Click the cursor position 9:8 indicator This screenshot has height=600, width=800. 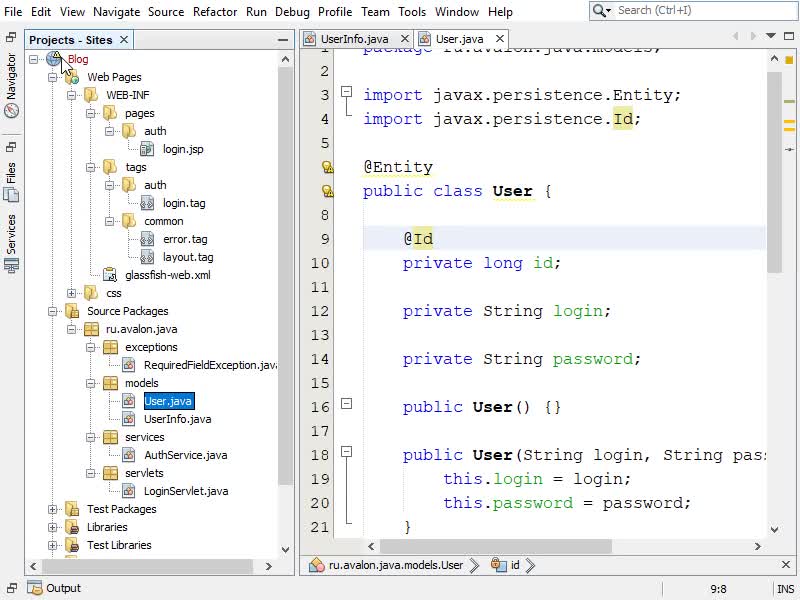point(718,589)
